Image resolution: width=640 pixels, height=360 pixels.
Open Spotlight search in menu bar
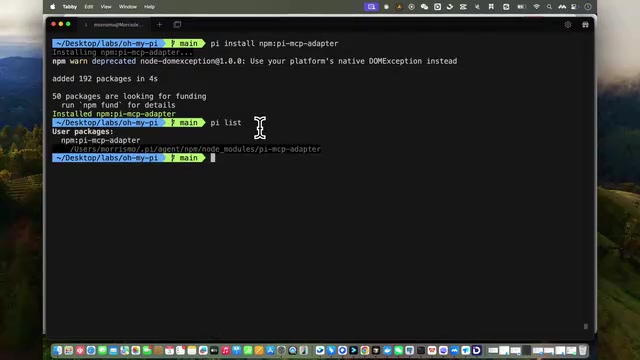point(549,7)
